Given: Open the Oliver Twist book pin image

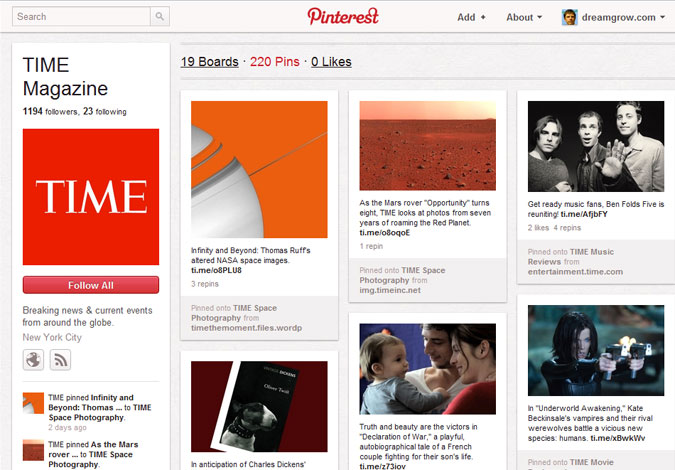Looking at the screenshot, I should tap(259, 406).
